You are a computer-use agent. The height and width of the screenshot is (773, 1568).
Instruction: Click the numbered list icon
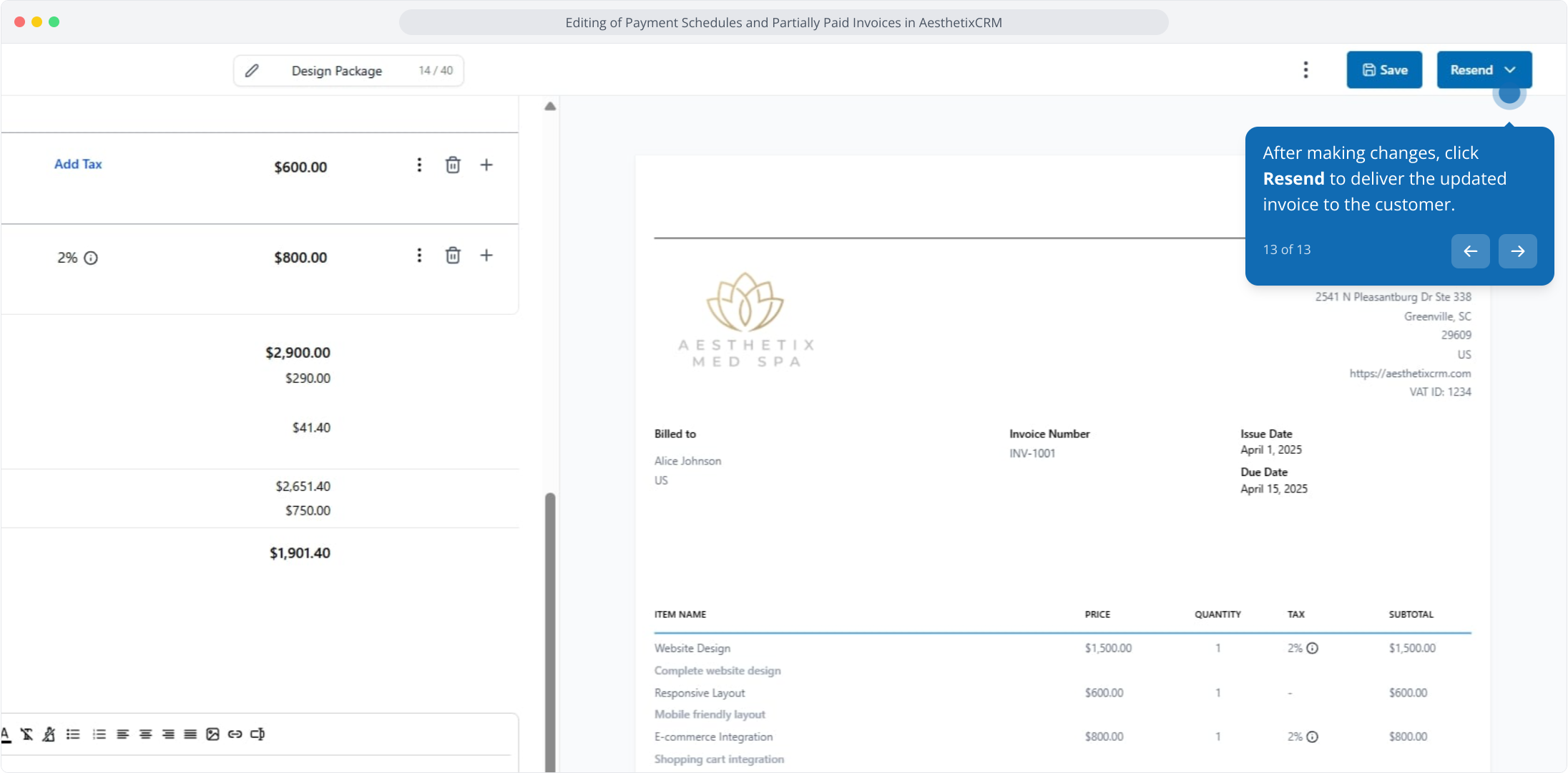click(99, 734)
